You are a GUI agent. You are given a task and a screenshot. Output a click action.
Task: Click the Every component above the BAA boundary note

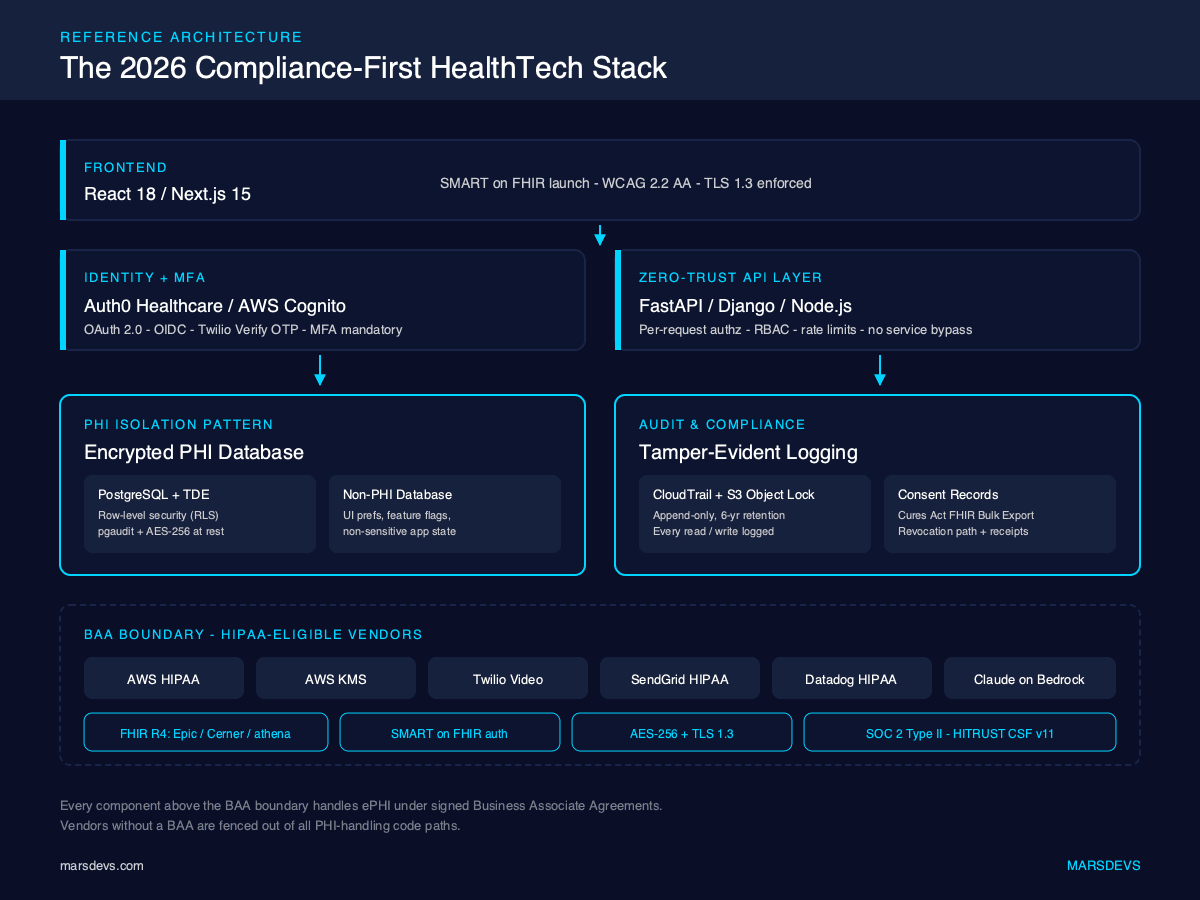(x=361, y=805)
